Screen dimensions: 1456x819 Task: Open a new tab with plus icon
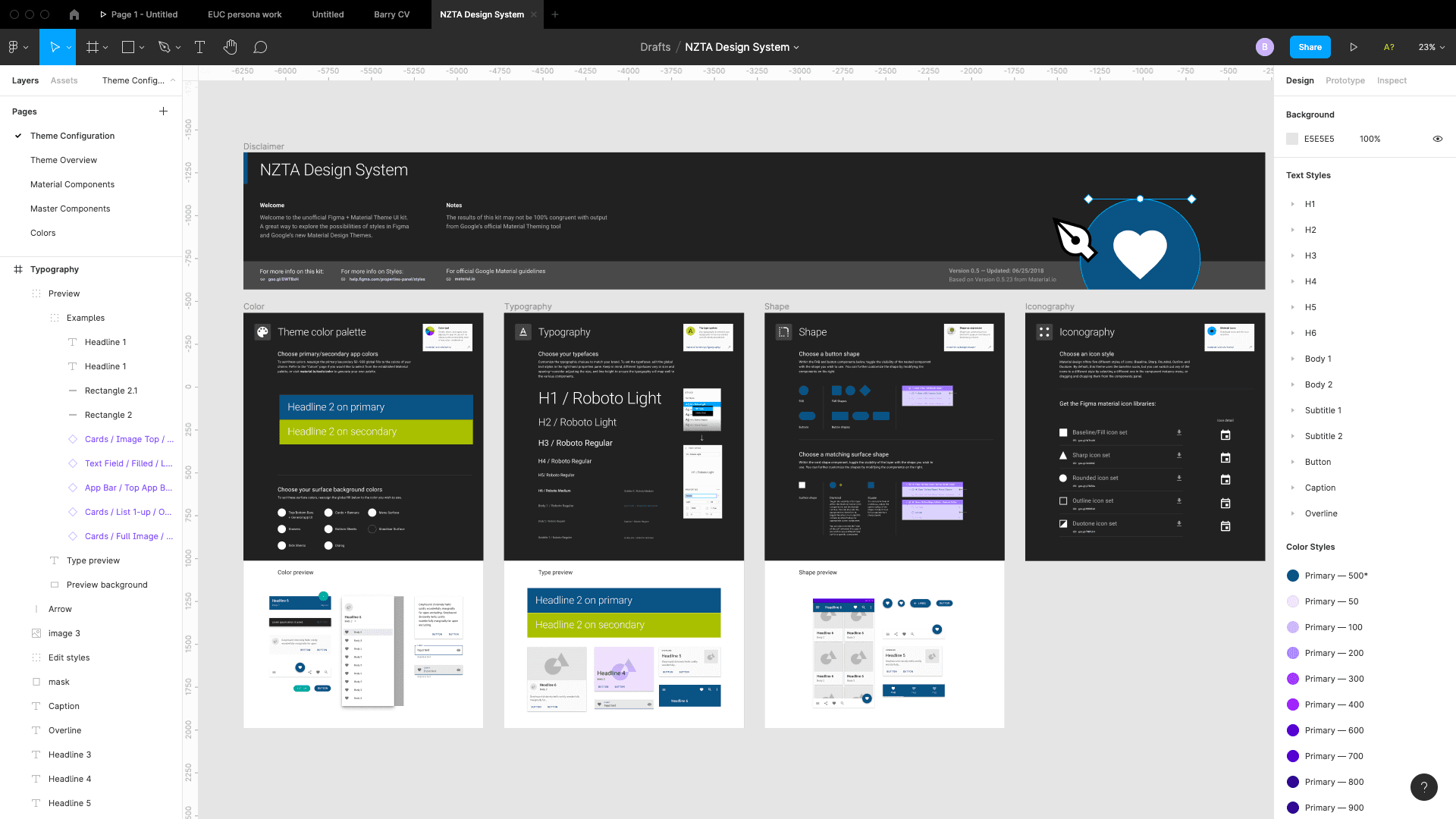point(555,14)
